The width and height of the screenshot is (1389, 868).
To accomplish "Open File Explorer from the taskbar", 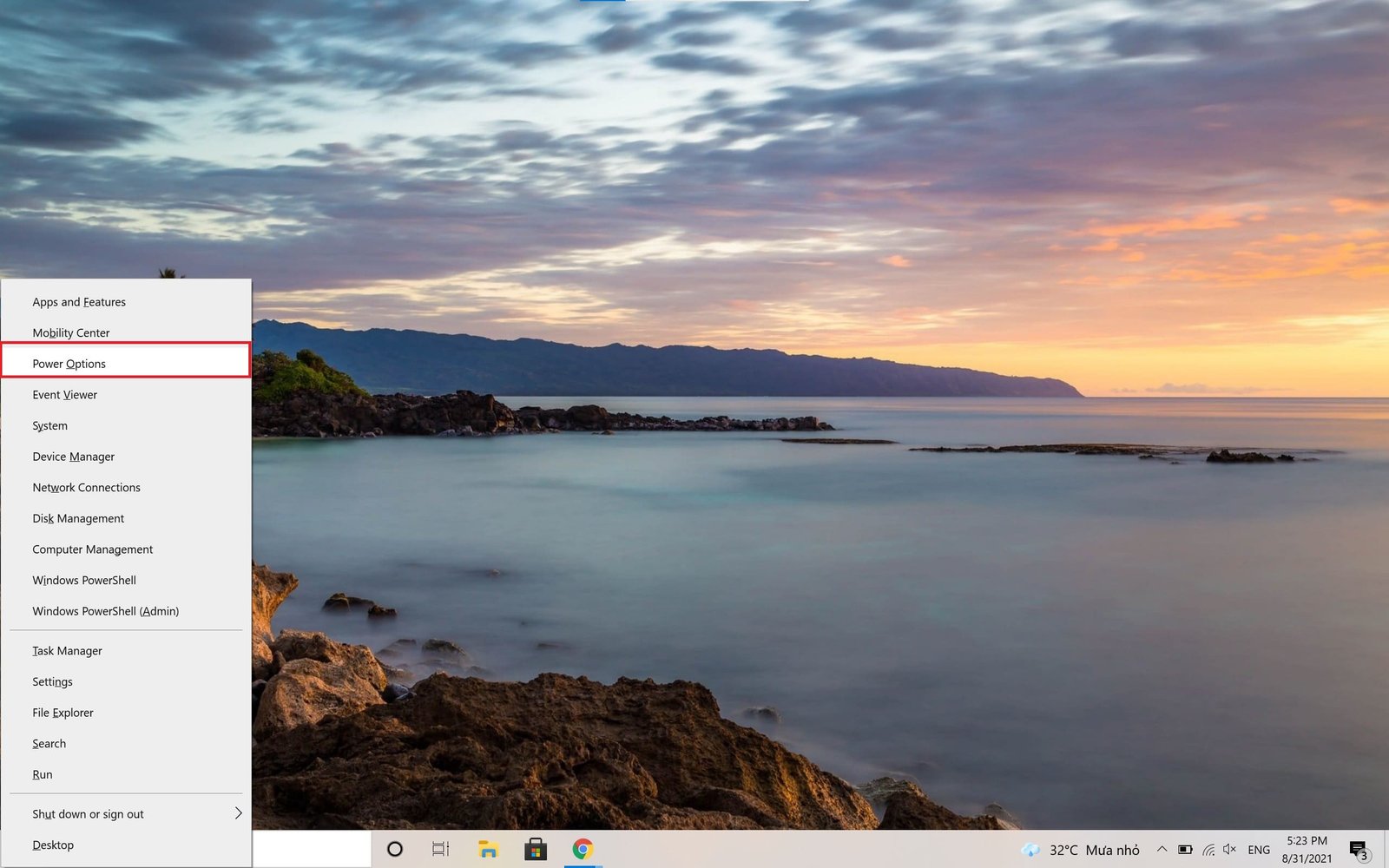I will (x=489, y=850).
